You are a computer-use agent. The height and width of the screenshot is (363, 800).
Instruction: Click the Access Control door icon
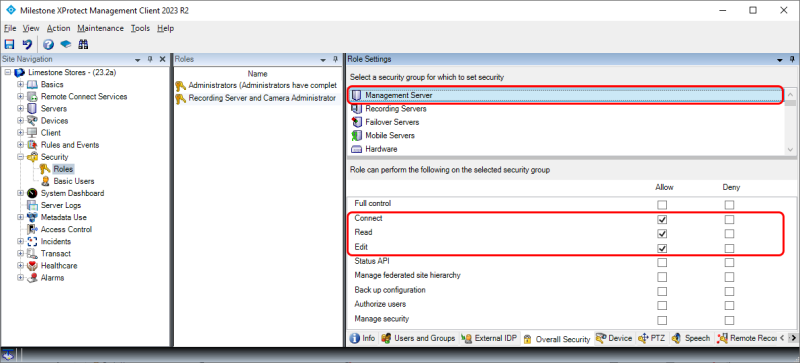(32, 229)
